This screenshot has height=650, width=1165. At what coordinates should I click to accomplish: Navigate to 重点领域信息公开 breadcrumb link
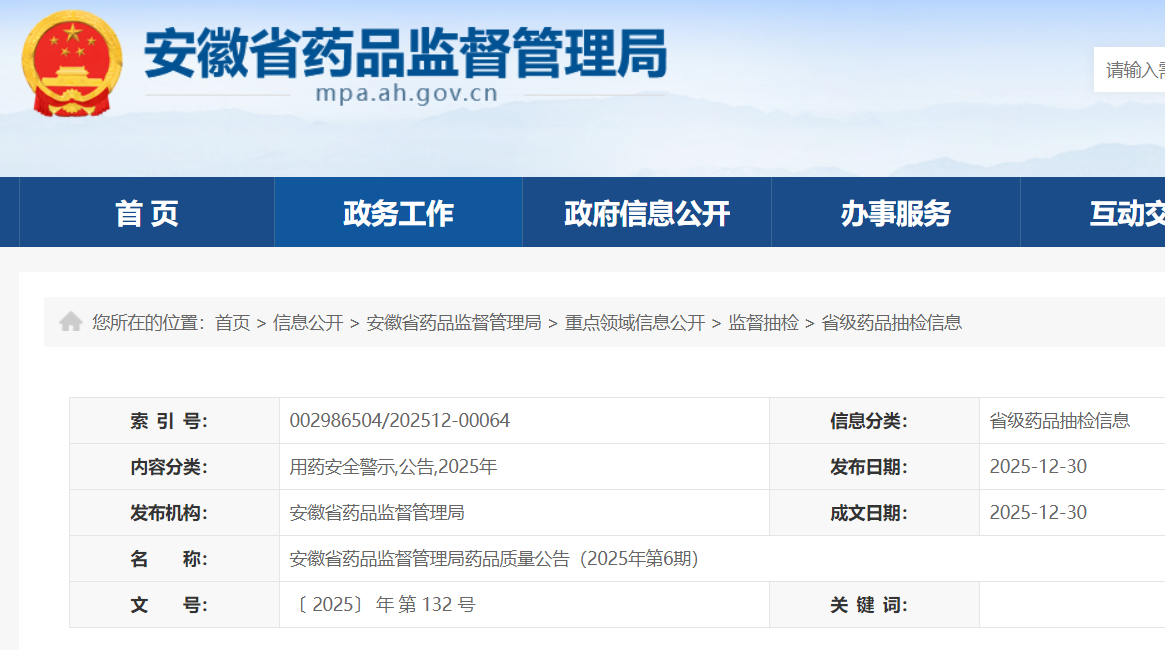pyautogui.click(x=635, y=323)
